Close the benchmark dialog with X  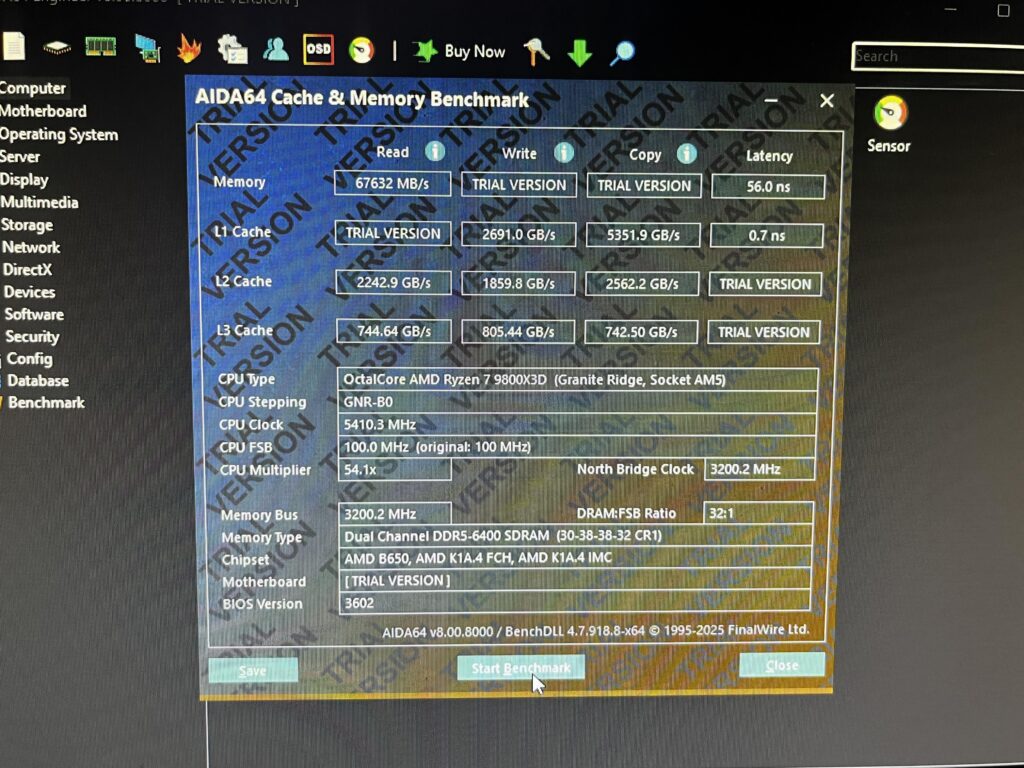[827, 101]
